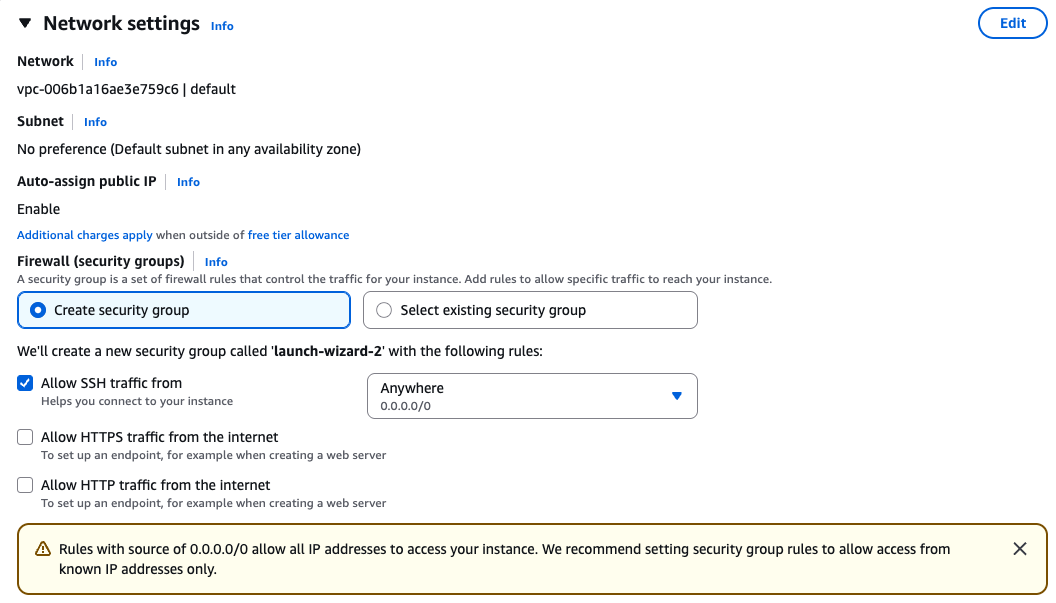Uncheck Allow SSH traffic from checkbox
Viewport: 1056px width, 603px height.
pos(25,383)
